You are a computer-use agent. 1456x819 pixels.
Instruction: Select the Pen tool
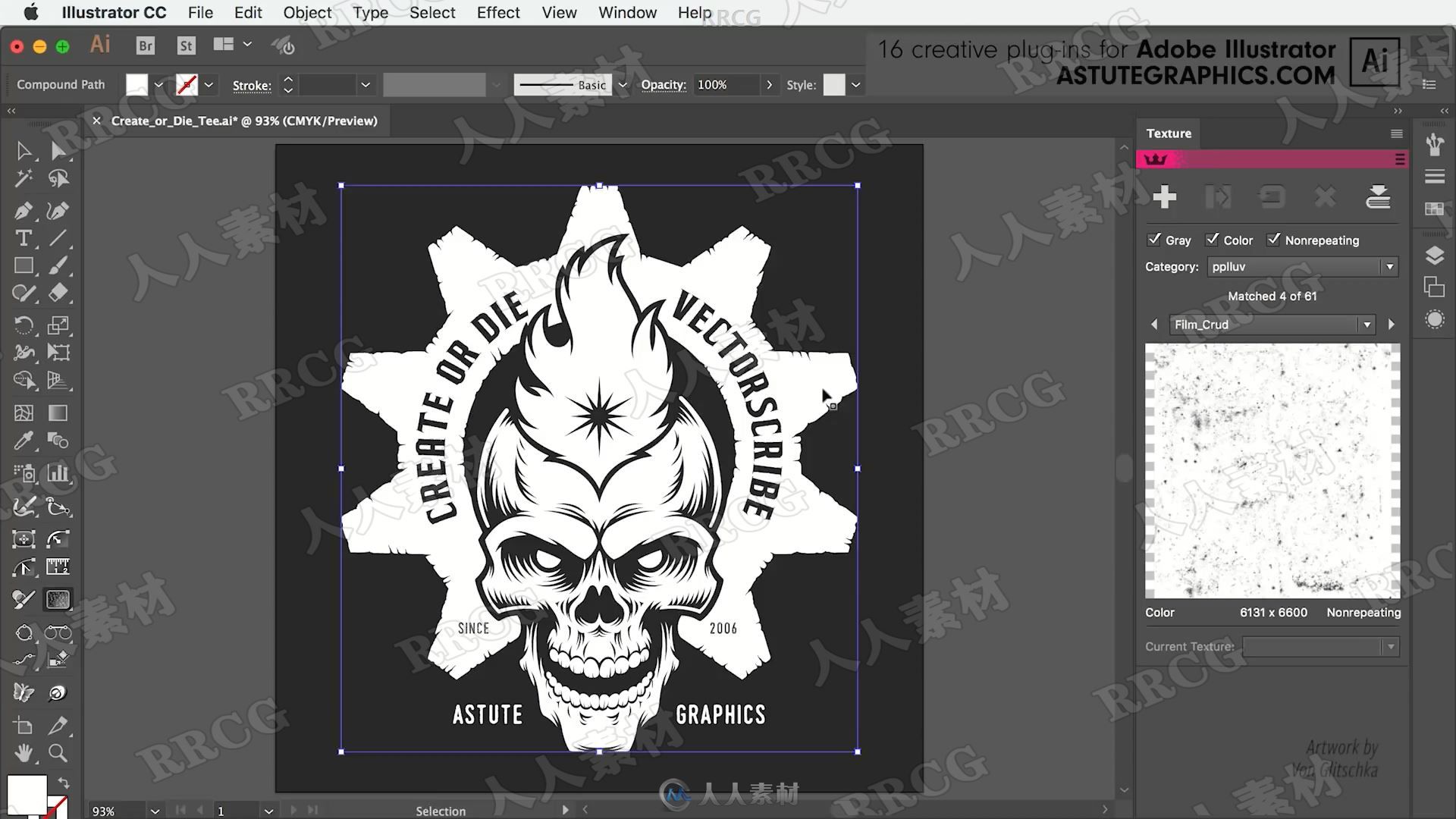pos(24,210)
